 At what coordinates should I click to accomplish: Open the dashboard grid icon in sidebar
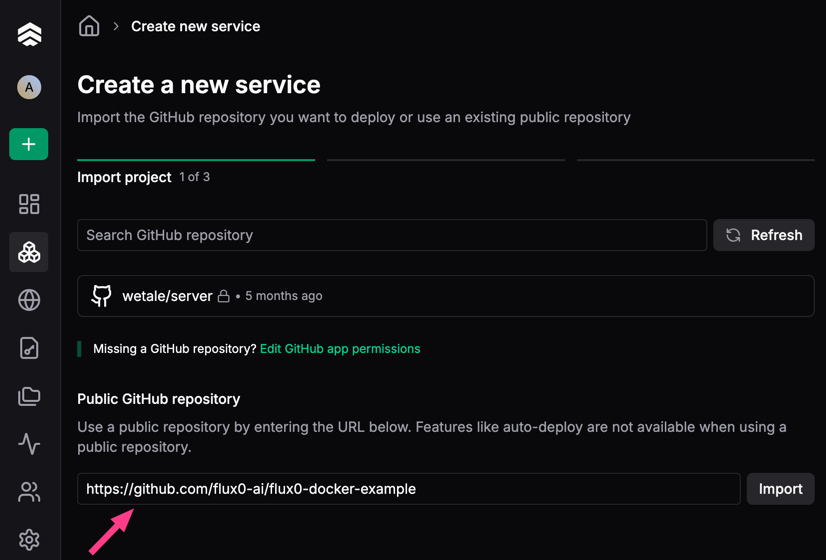click(29, 204)
